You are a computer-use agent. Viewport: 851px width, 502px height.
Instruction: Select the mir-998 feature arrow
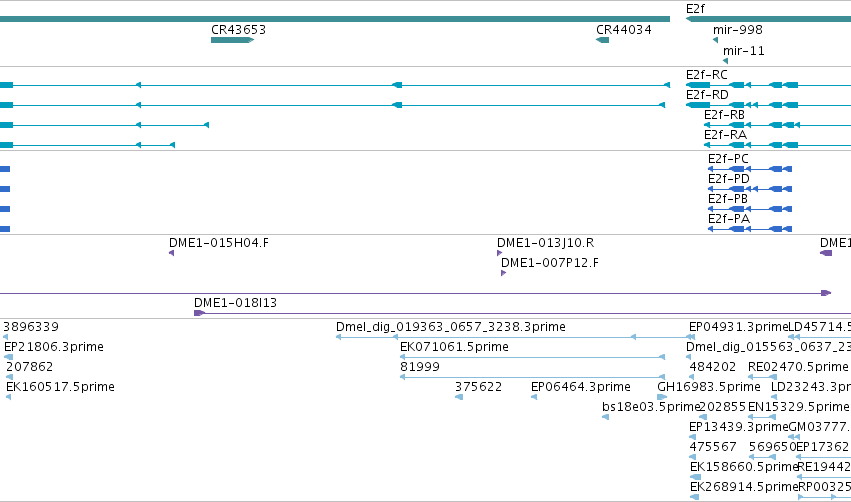click(x=715, y=40)
